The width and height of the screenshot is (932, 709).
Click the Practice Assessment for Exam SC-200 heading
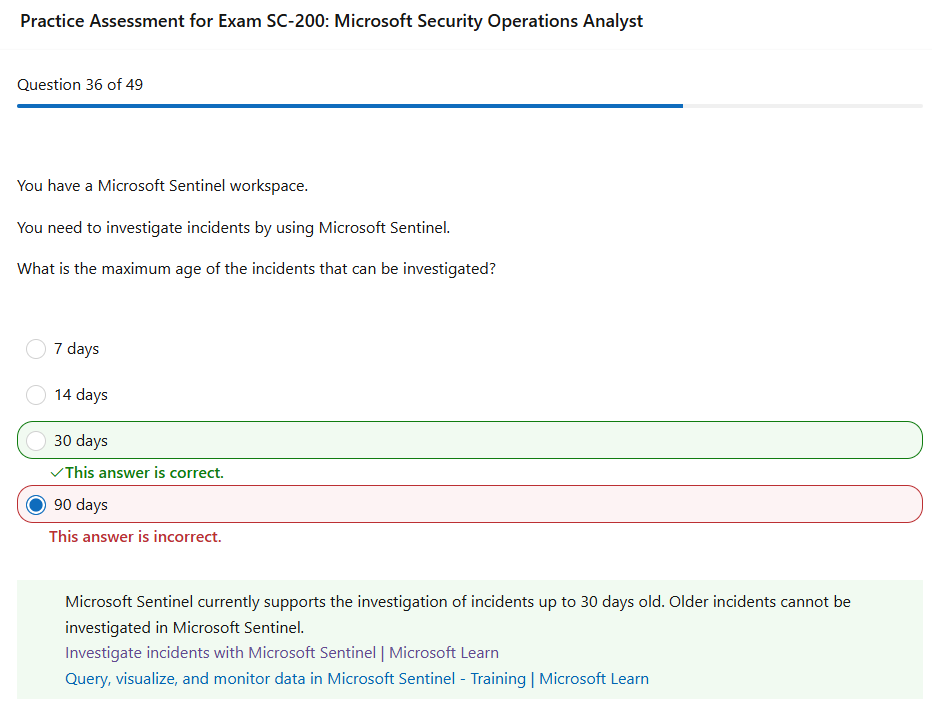tap(331, 21)
